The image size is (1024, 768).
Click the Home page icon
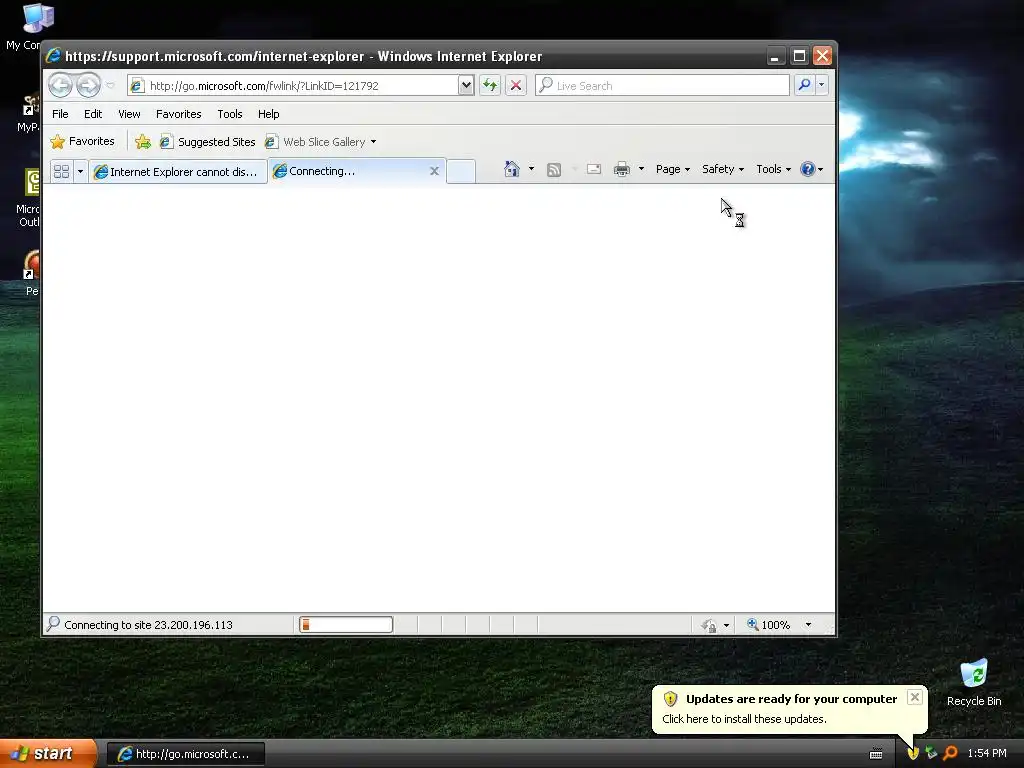512,169
